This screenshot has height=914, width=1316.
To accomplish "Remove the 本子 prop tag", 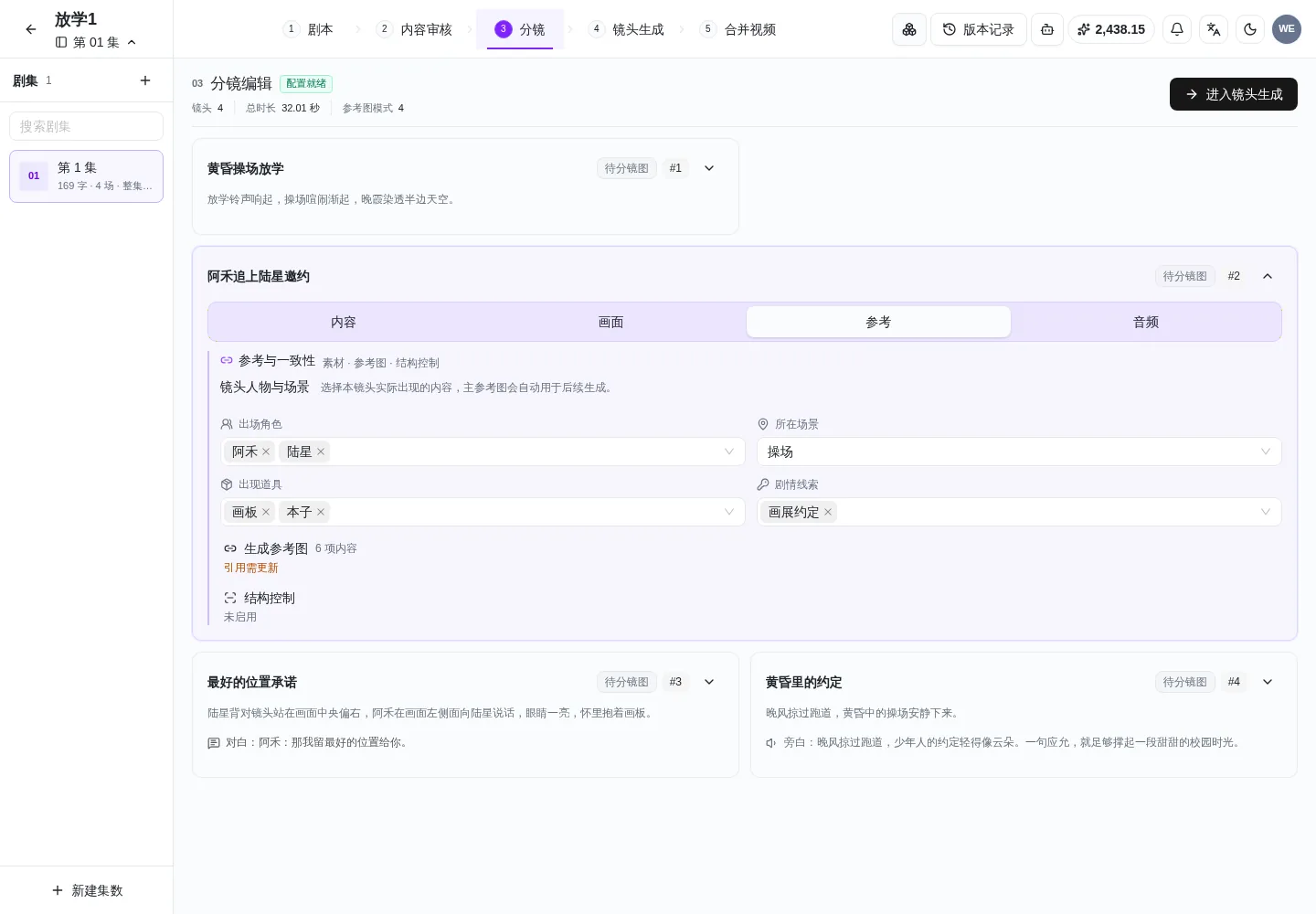I will [x=321, y=512].
